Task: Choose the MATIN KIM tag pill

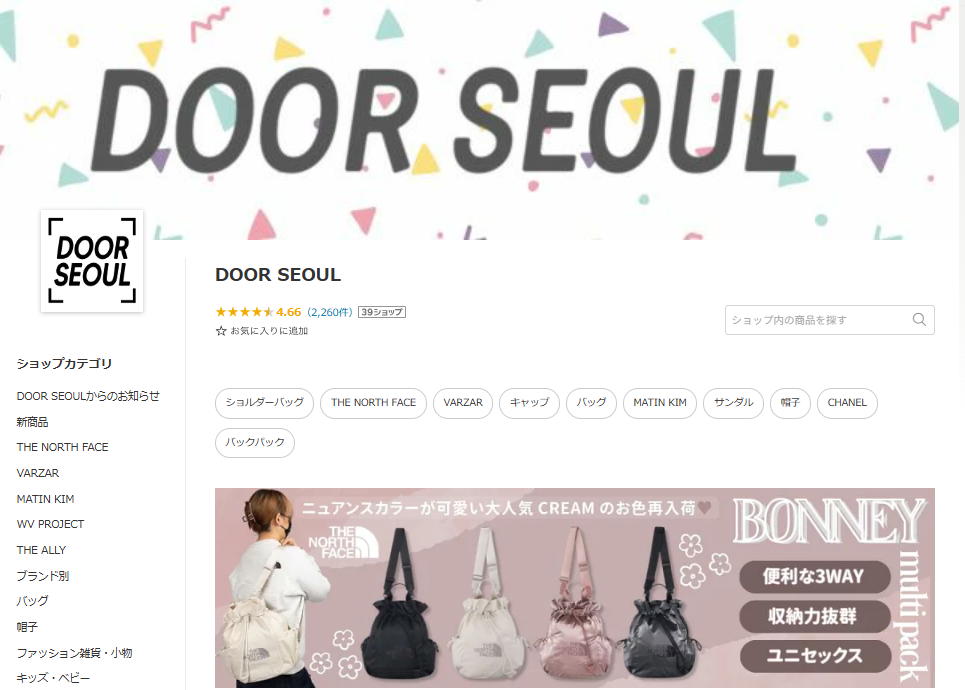Action: coord(660,403)
